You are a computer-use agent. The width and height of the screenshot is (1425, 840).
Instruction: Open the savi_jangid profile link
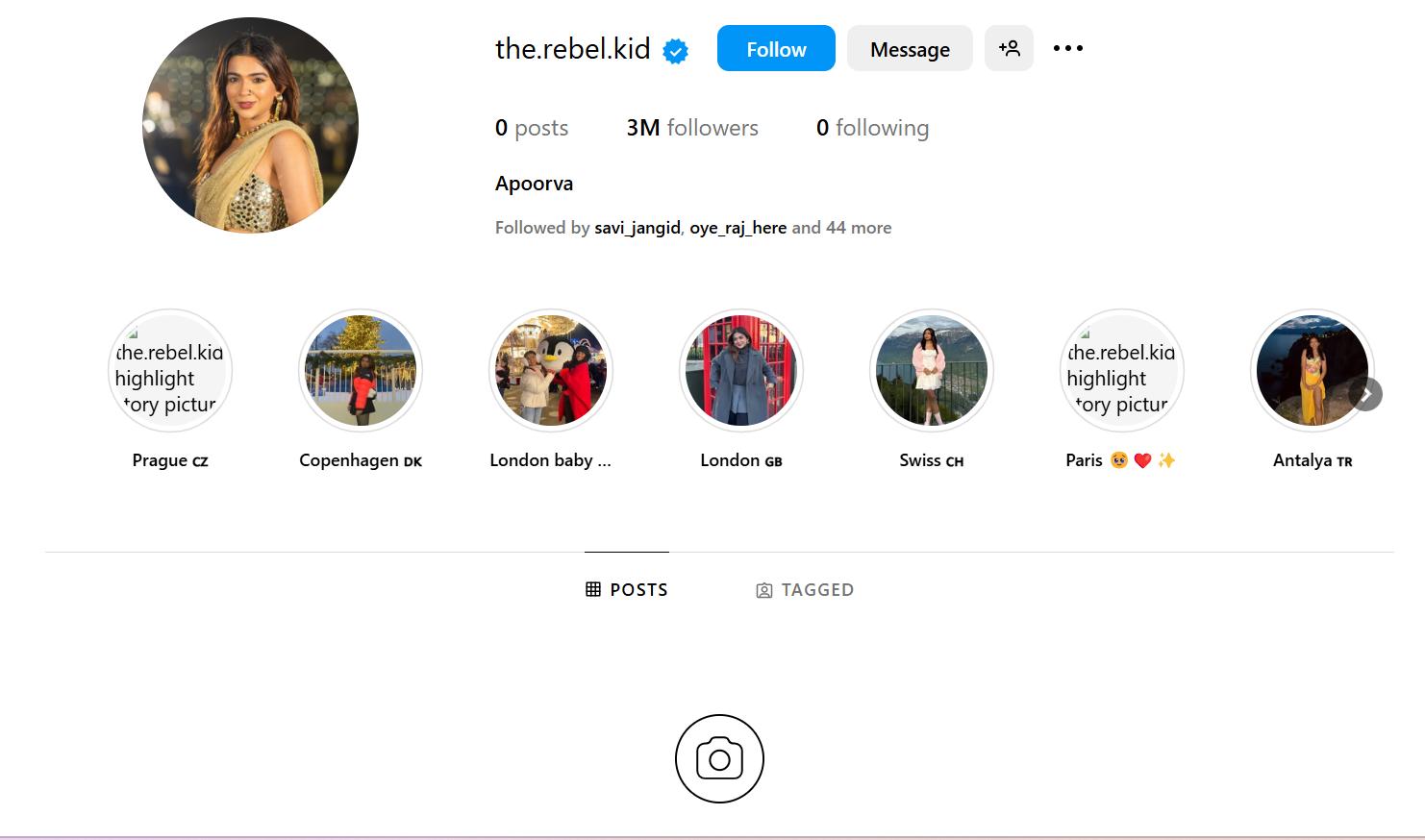click(637, 228)
